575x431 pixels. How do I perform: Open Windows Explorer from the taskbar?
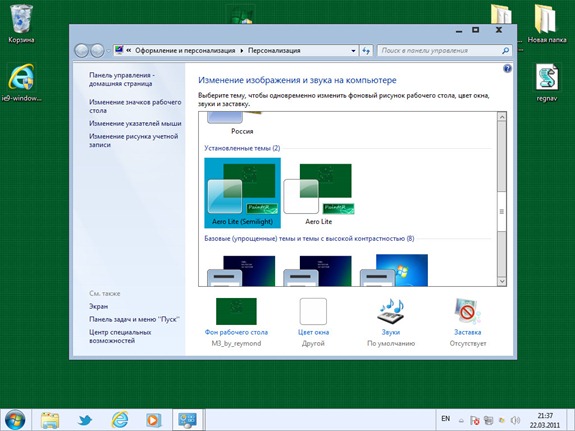tap(50, 420)
